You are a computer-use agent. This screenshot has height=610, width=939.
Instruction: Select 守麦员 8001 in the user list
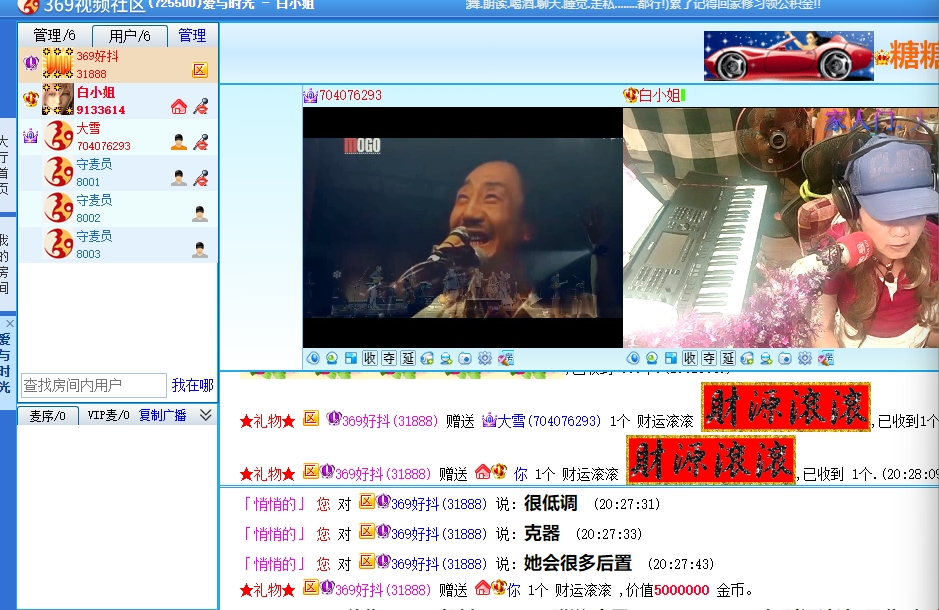tap(118, 172)
